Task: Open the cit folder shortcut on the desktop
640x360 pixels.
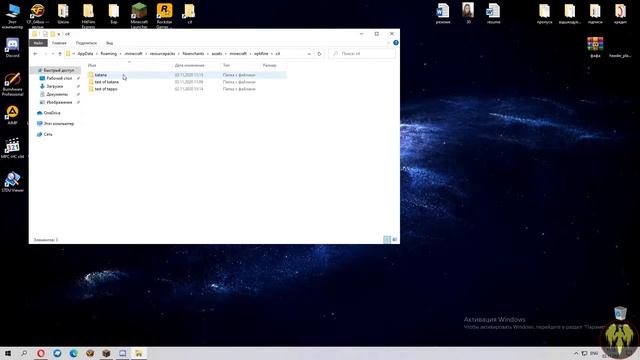Action: [189, 13]
